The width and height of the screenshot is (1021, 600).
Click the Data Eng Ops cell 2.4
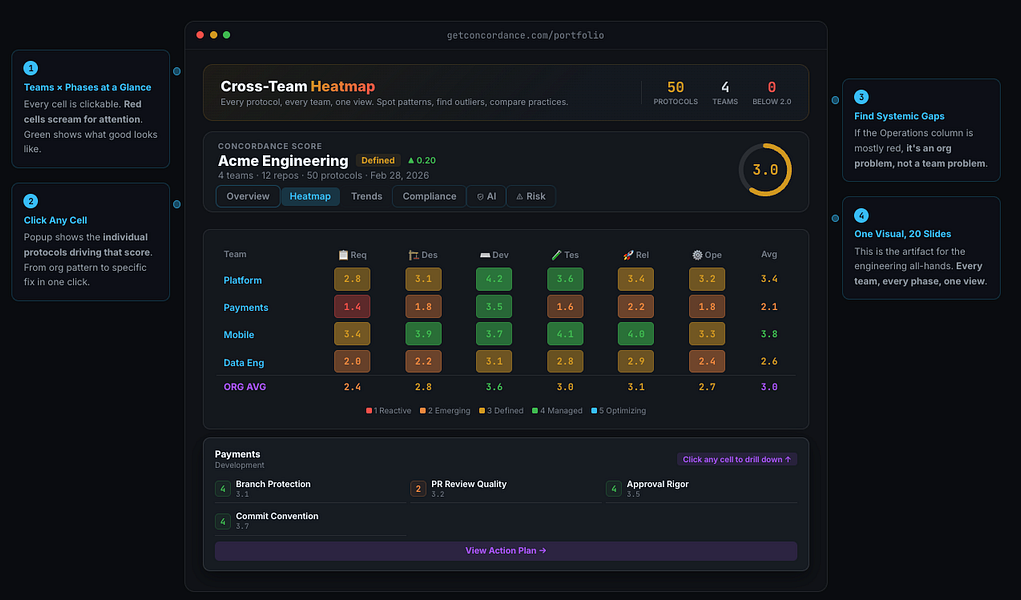(707, 361)
